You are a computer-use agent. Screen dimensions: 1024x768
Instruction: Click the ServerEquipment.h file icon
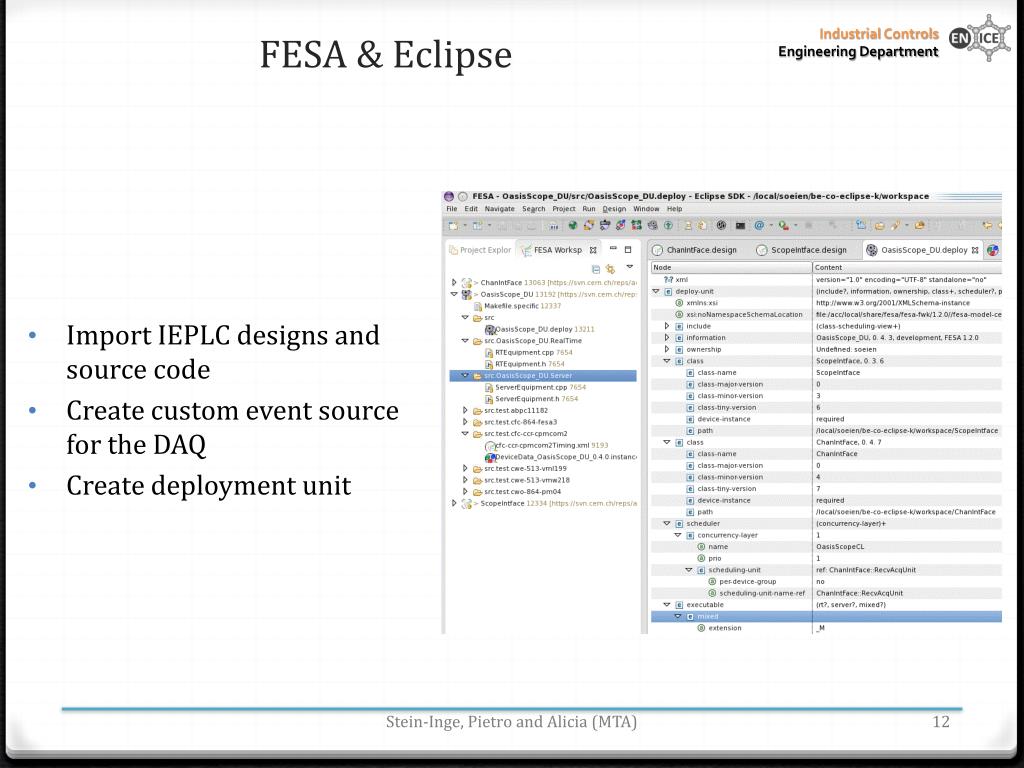tap(488, 399)
